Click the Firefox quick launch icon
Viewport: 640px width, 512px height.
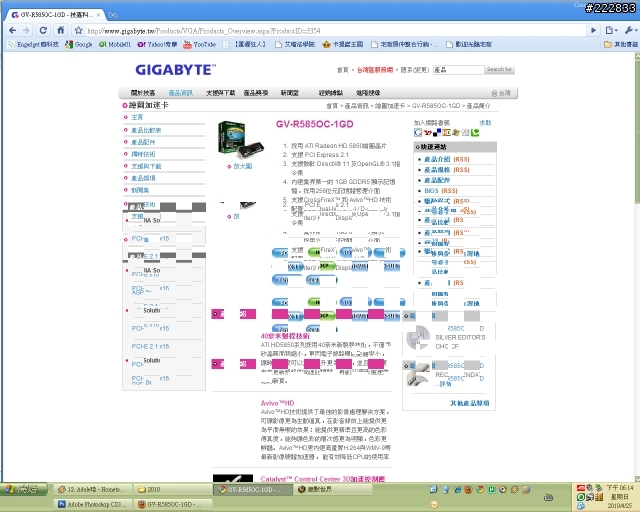click(468, 489)
